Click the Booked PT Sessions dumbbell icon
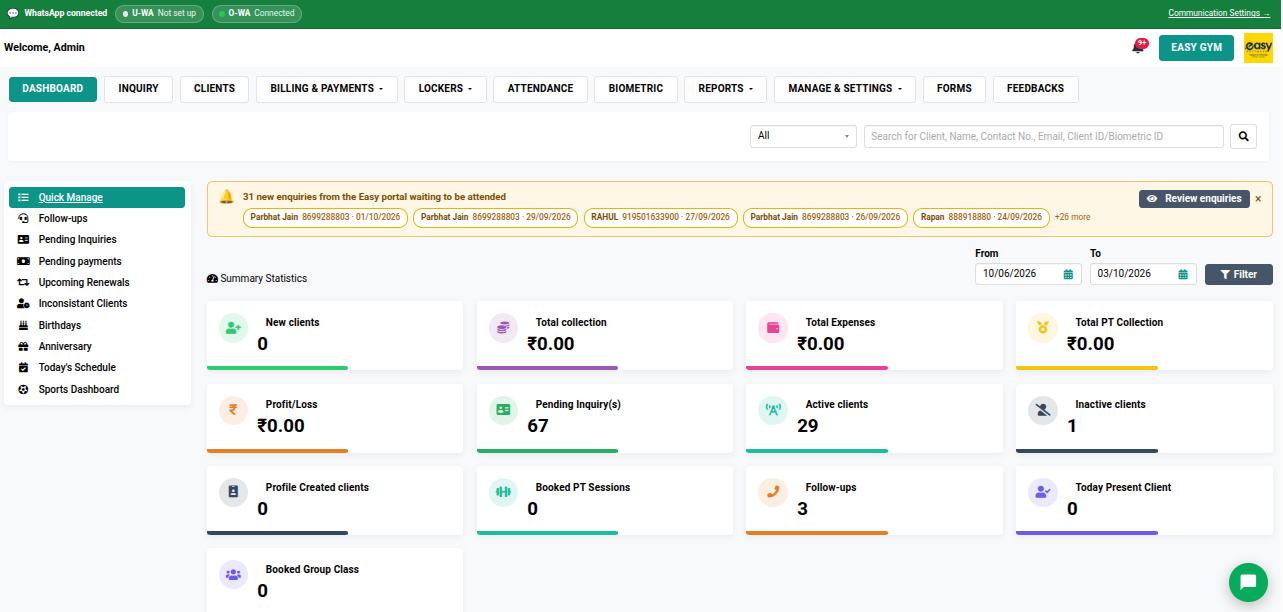Viewport: 1283px width, 612px height. click(503, 492)
